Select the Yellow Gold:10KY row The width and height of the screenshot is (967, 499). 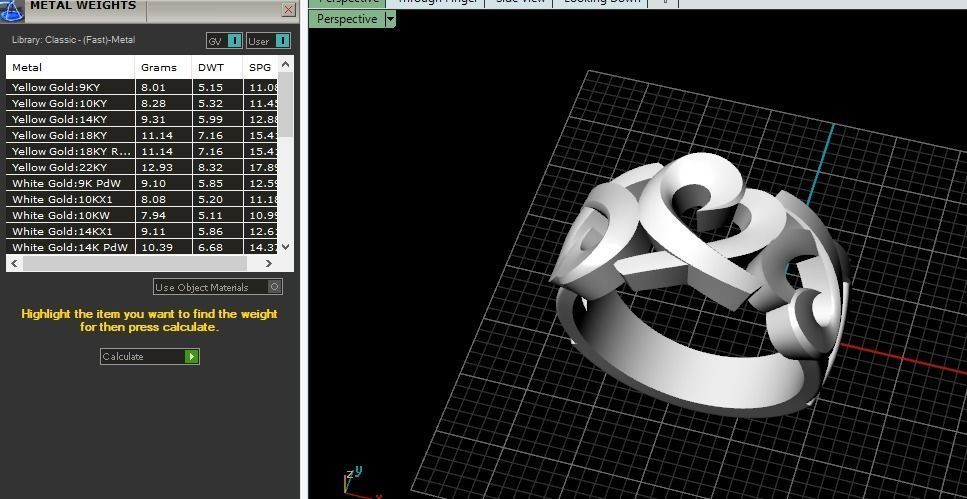[x=142, y=103]
